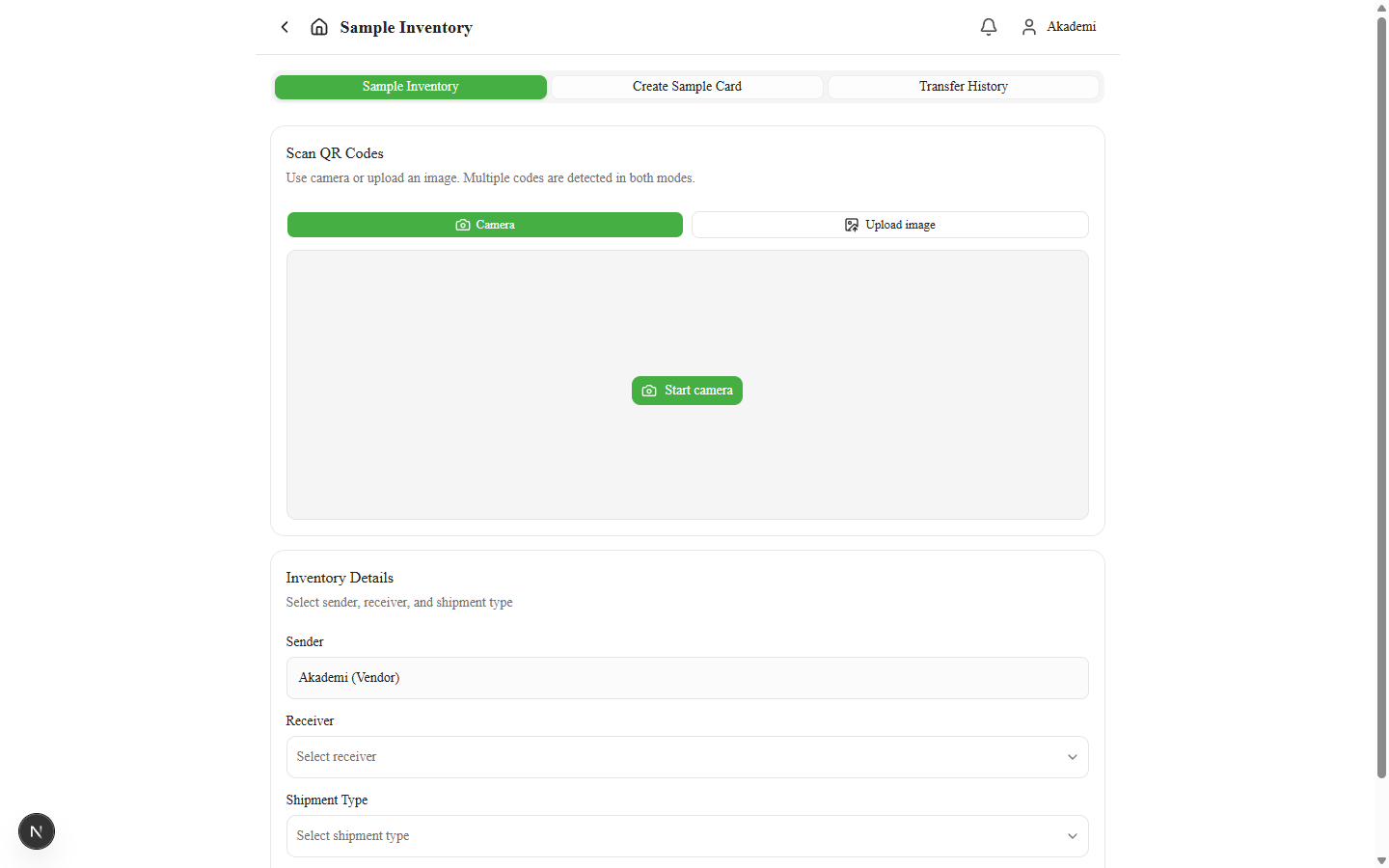Click the Sender field showing Akademi (Vendor)
Image resolution: width=1389 pixels, height=868 pixels.
point(688,678)
